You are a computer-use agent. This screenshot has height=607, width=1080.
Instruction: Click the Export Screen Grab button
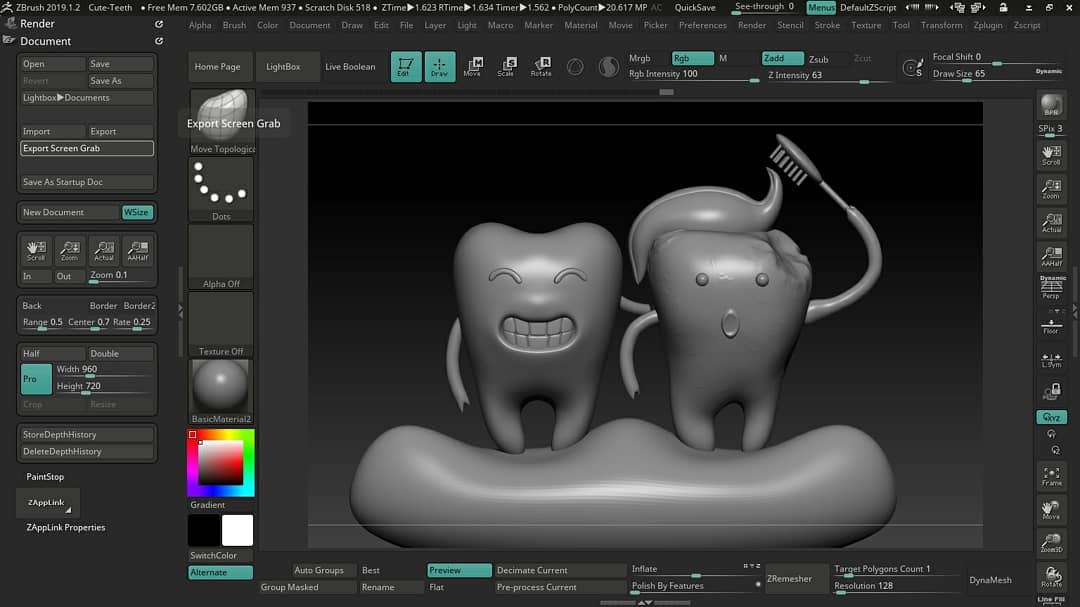pyautogui.click(x=87, y=148)
